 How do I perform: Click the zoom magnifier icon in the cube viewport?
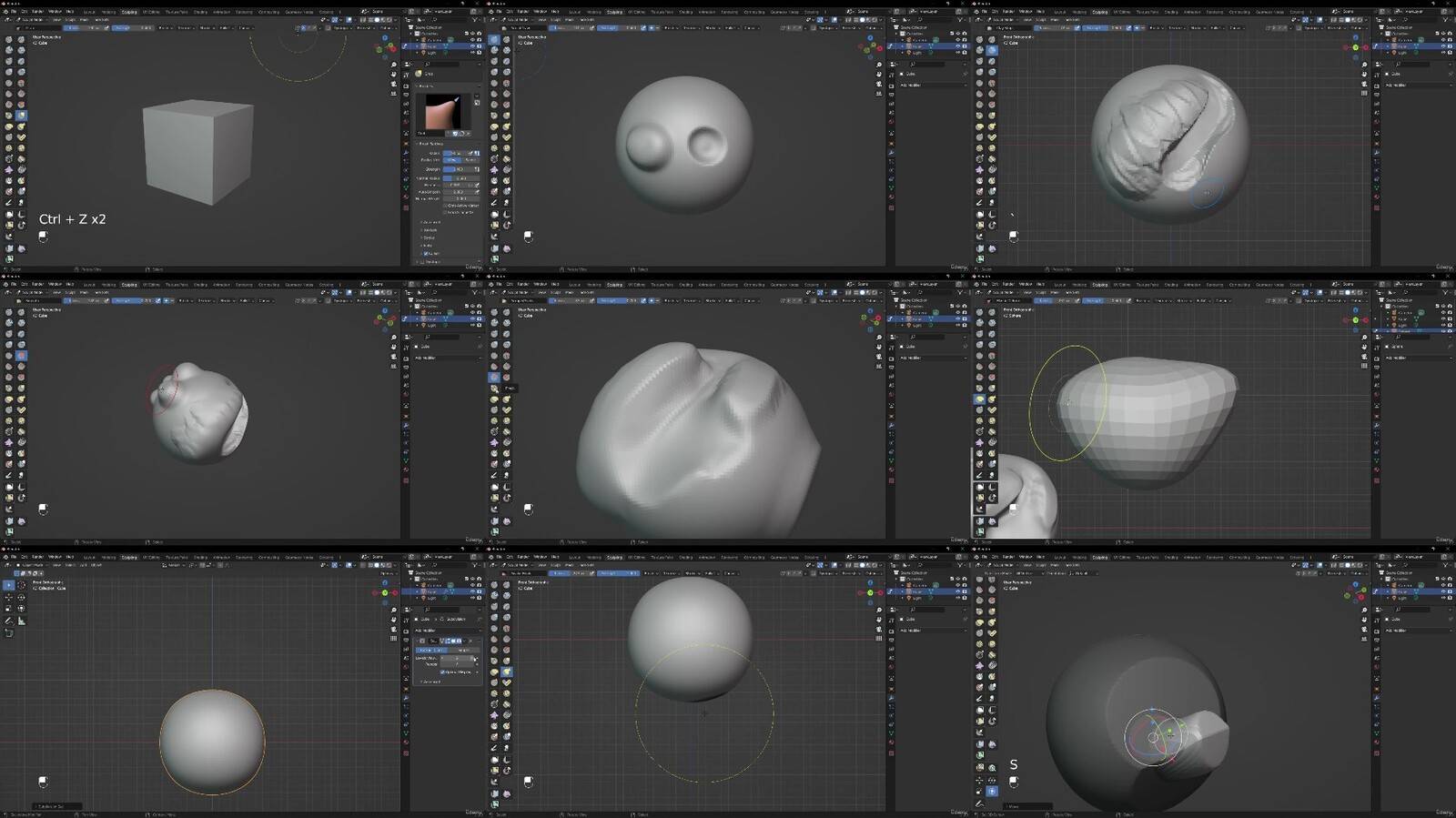click(393, 65)
